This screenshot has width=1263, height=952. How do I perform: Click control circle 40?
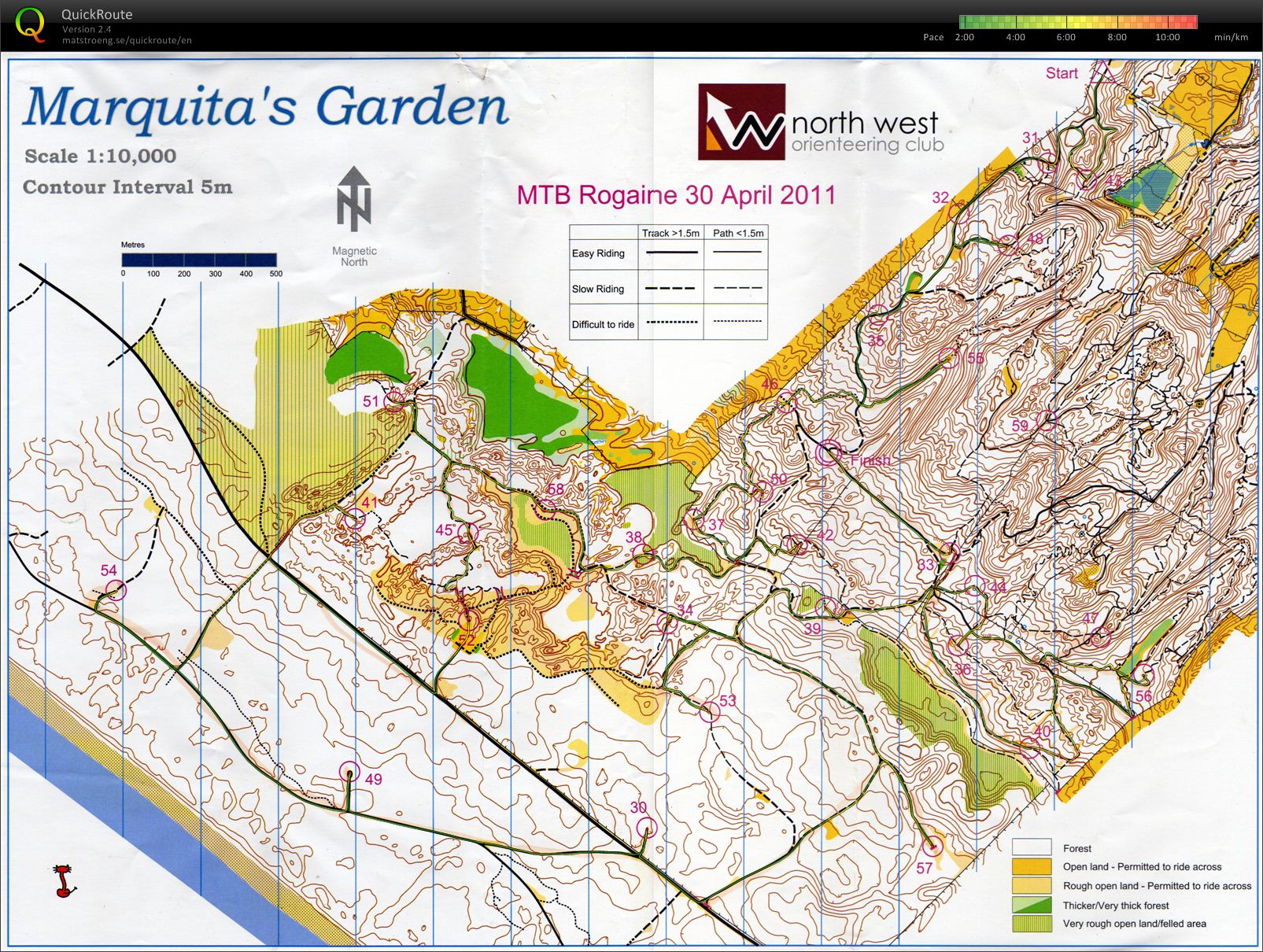[1028, 748]
